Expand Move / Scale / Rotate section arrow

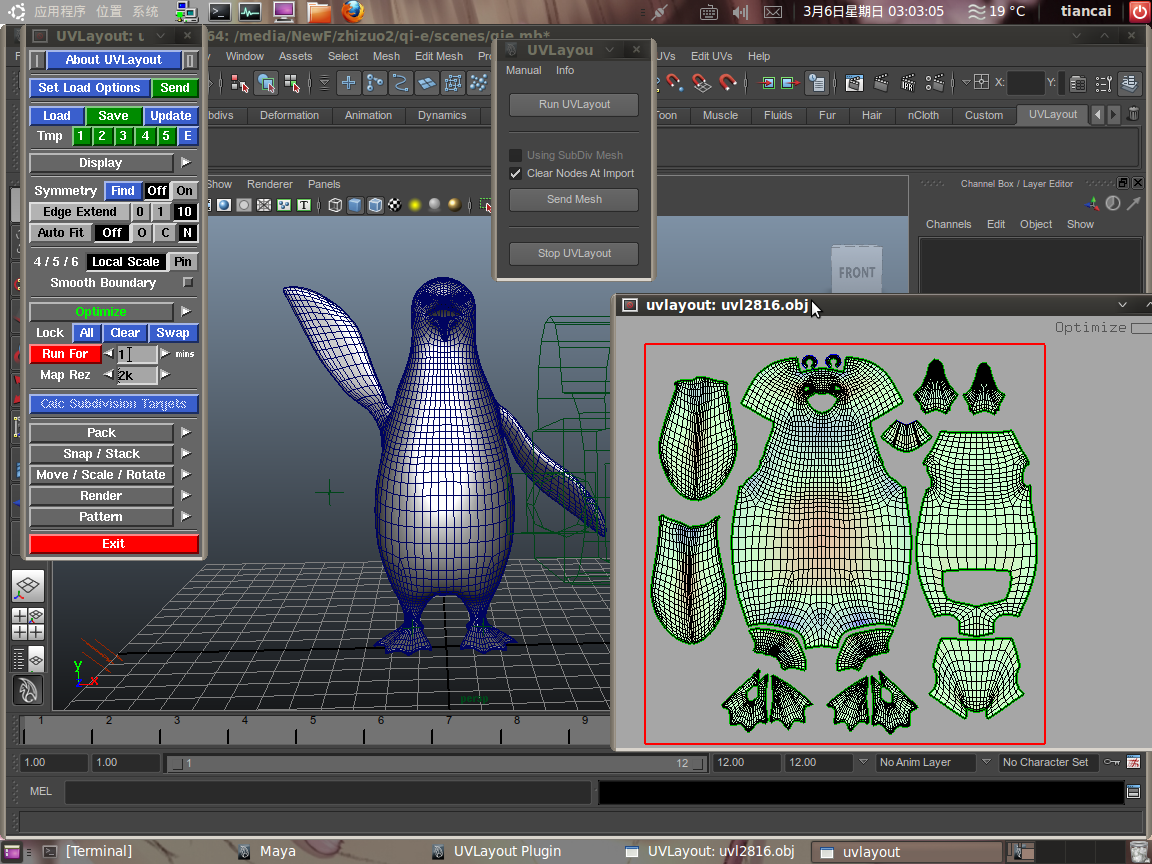pos(186,475)
